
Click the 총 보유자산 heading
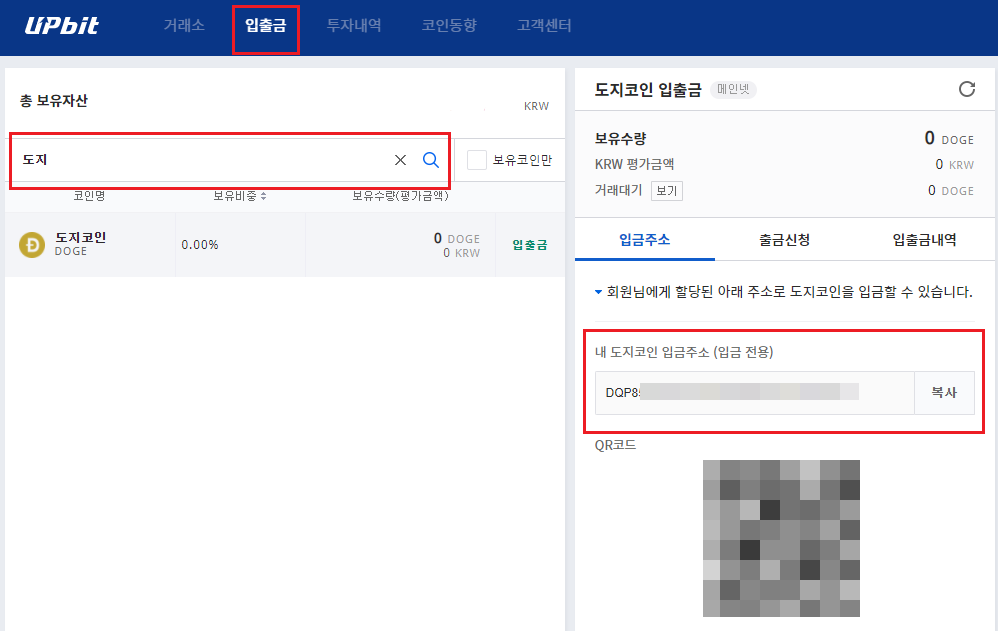tap(53, 101)
